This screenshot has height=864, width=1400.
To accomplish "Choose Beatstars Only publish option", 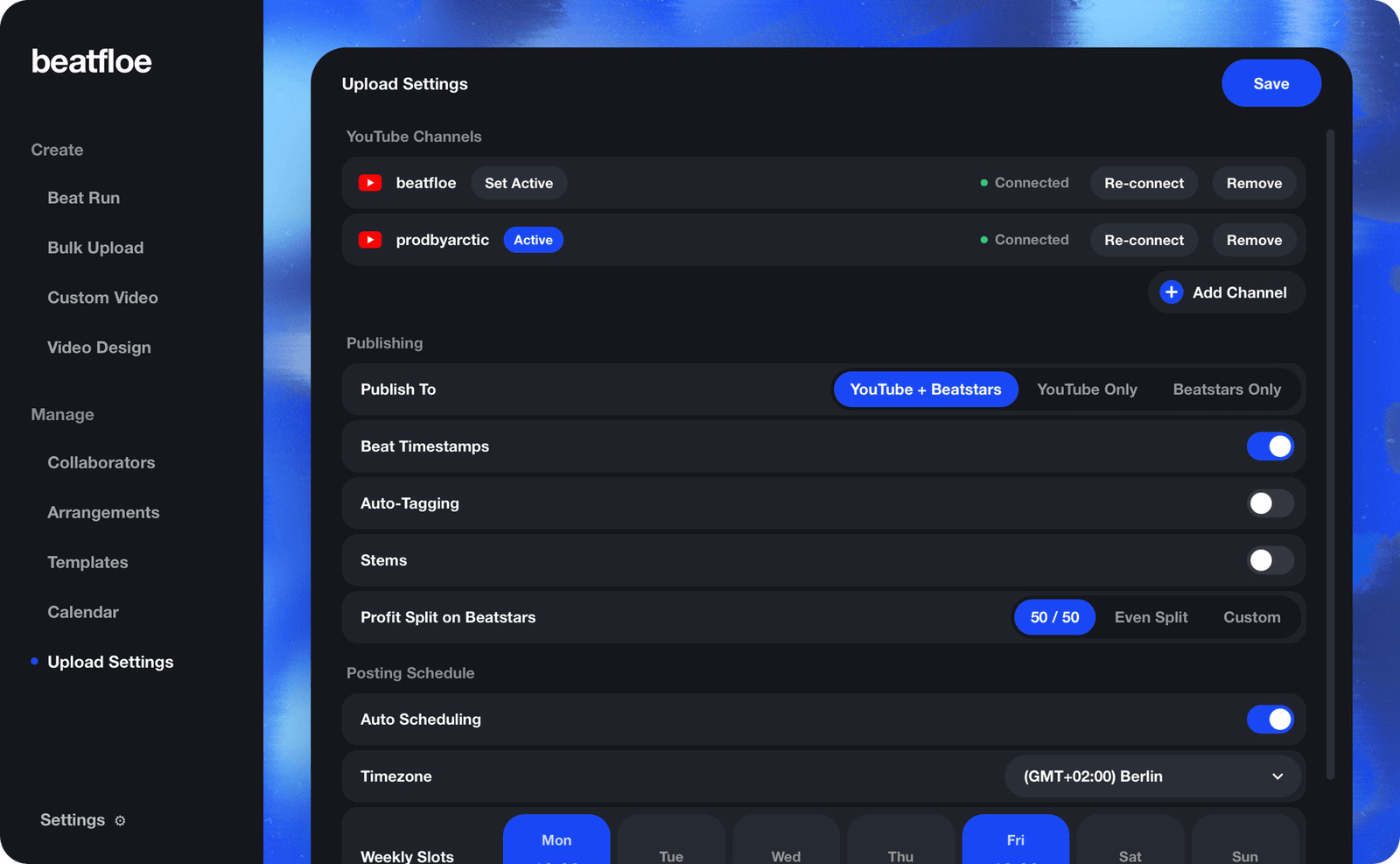I will click(x=1227, y=390).
